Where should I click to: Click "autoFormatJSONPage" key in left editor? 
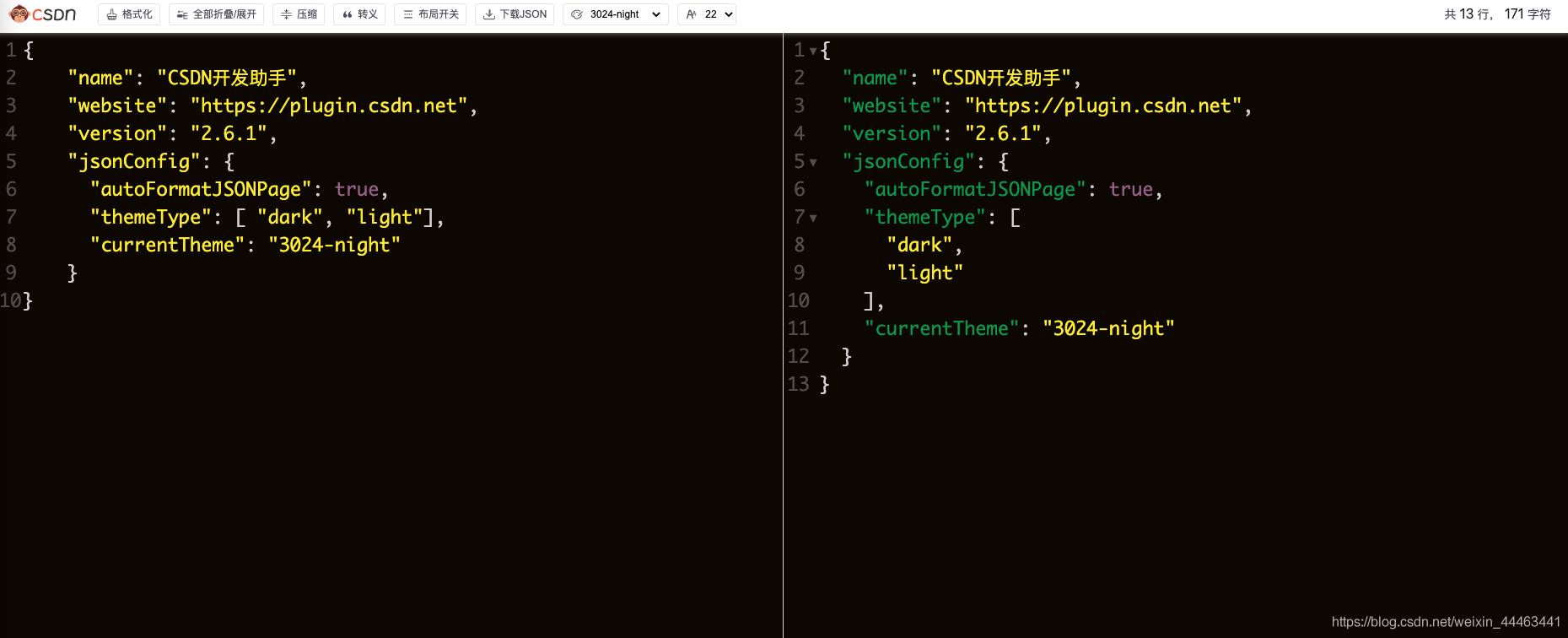(x=201, y=189)
